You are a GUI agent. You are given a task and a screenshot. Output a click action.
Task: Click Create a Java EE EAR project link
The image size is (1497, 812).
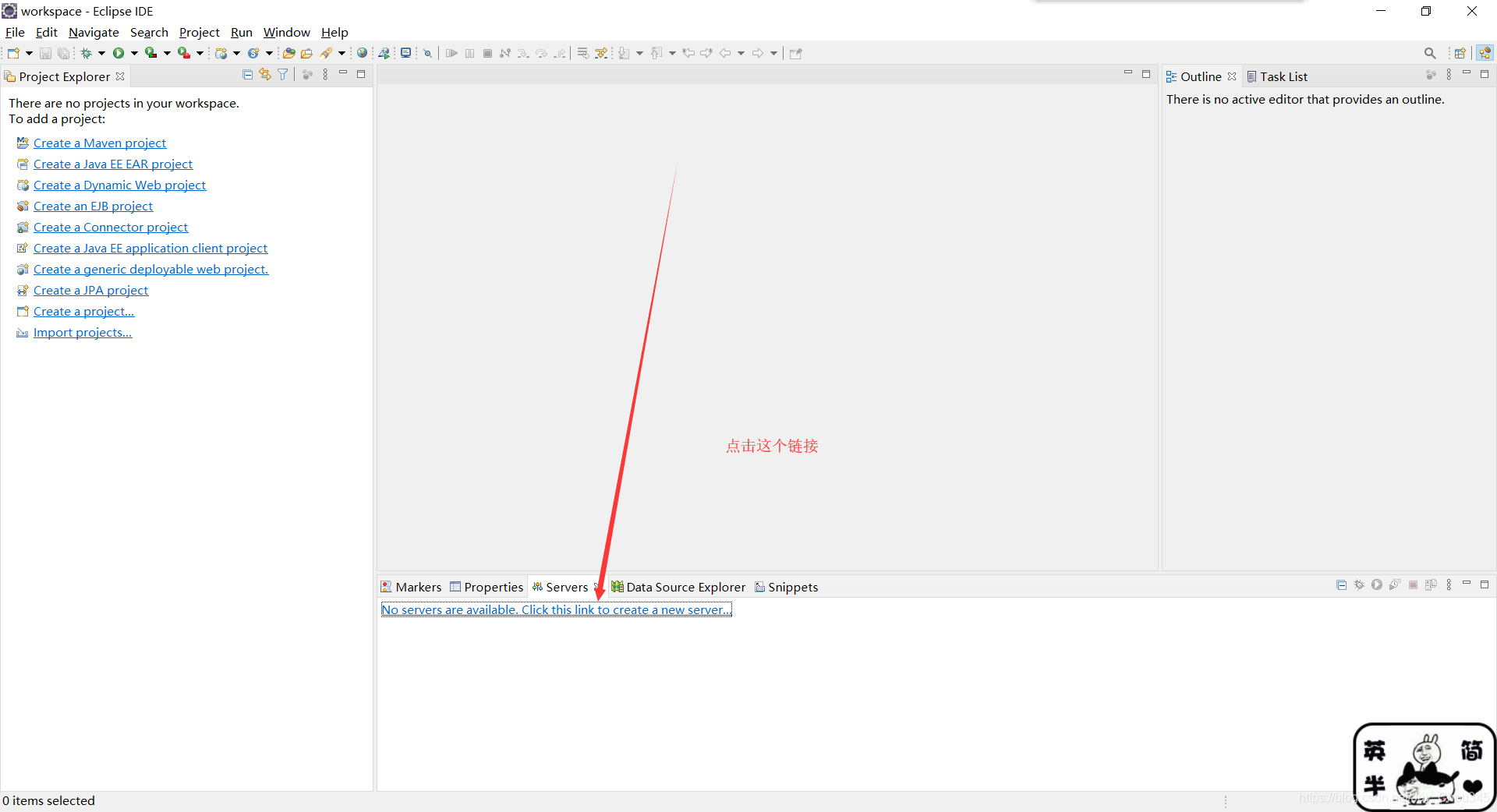pyautogui.click(x=113, y=164)
